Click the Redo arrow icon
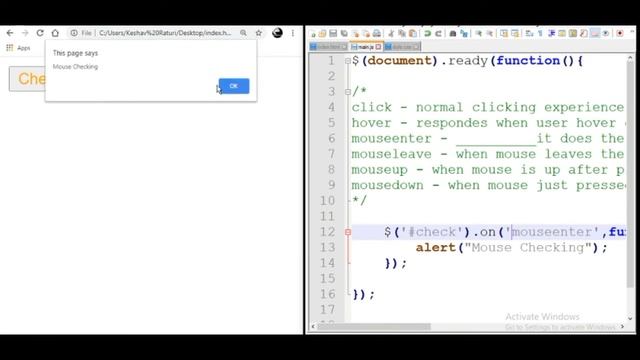The height and width of the screenshot is (360, 640). click(x=438, y=33)
